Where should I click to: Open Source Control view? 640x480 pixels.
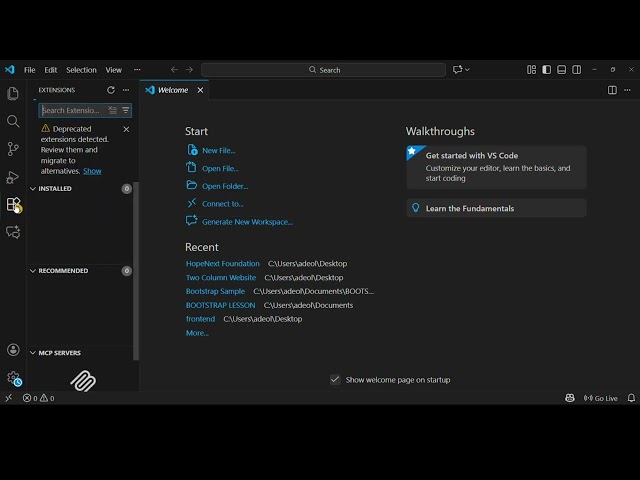click(x=13, y=149)
